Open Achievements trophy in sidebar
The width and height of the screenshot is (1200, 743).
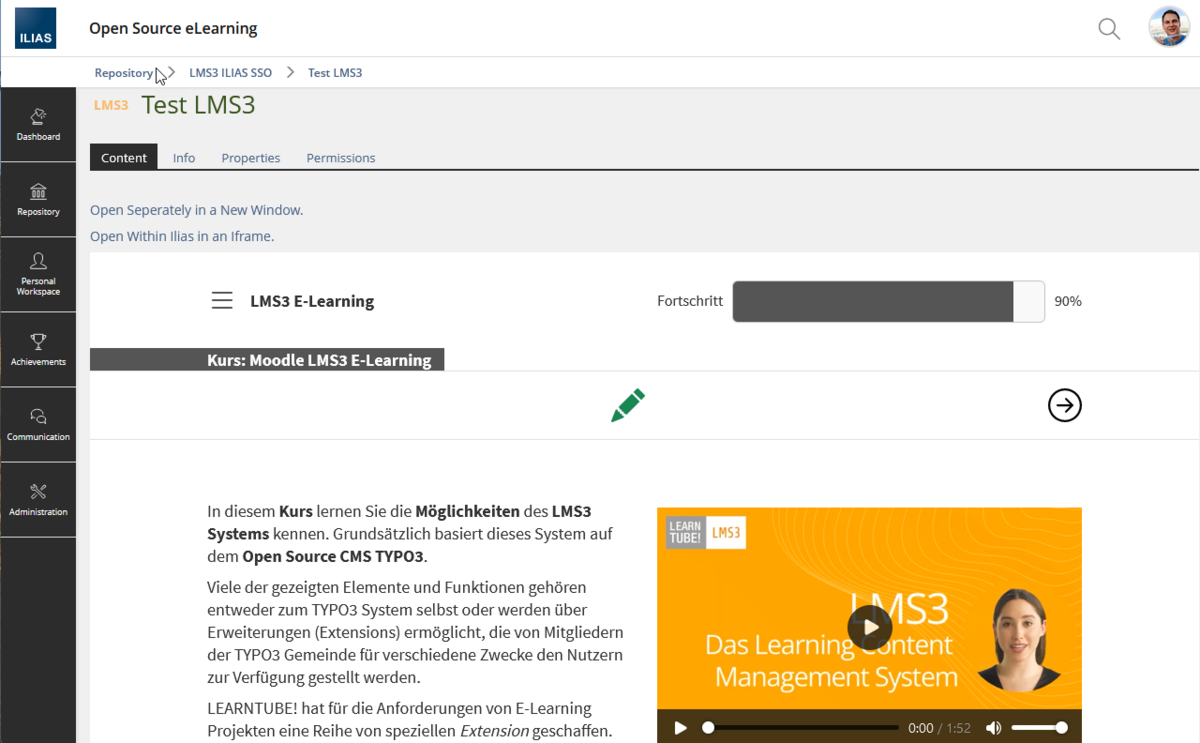[38, 350]
